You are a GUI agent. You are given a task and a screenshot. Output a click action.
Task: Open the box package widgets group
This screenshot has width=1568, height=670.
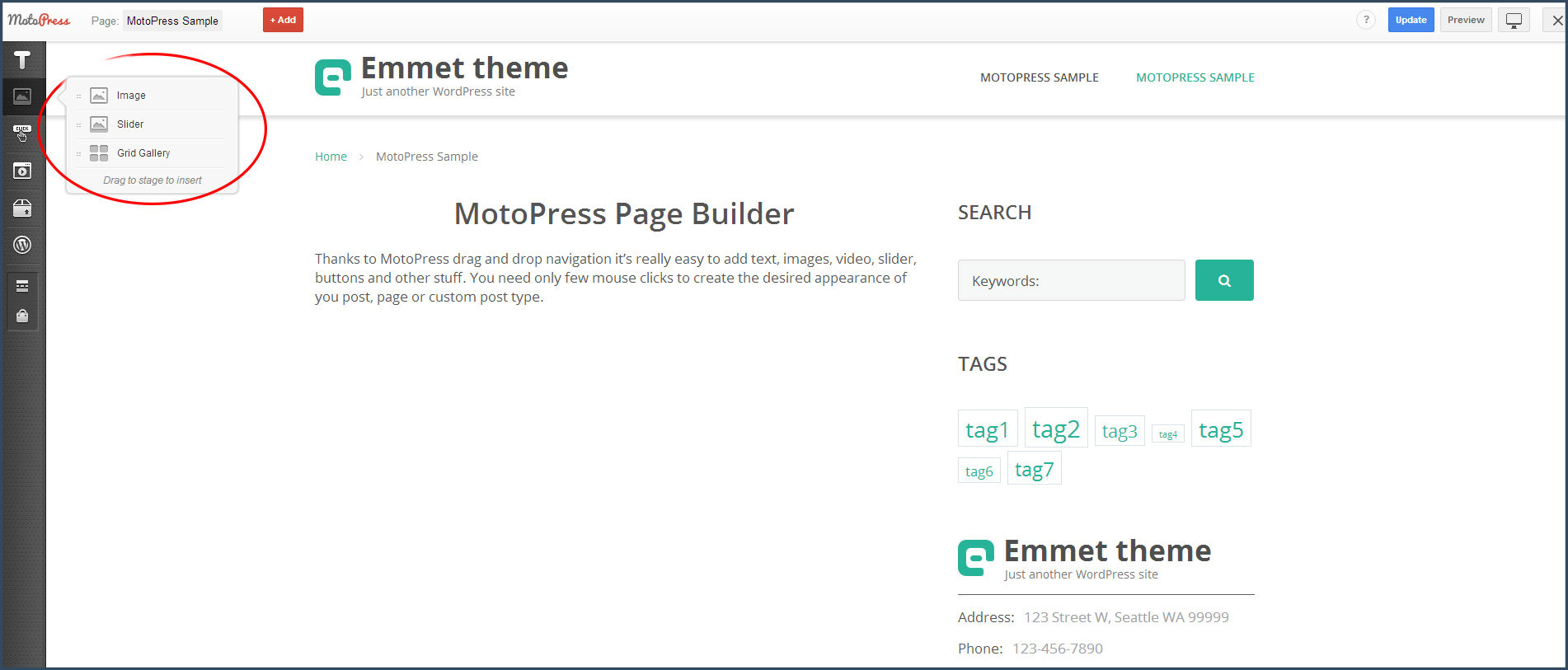tap(22, 208)
